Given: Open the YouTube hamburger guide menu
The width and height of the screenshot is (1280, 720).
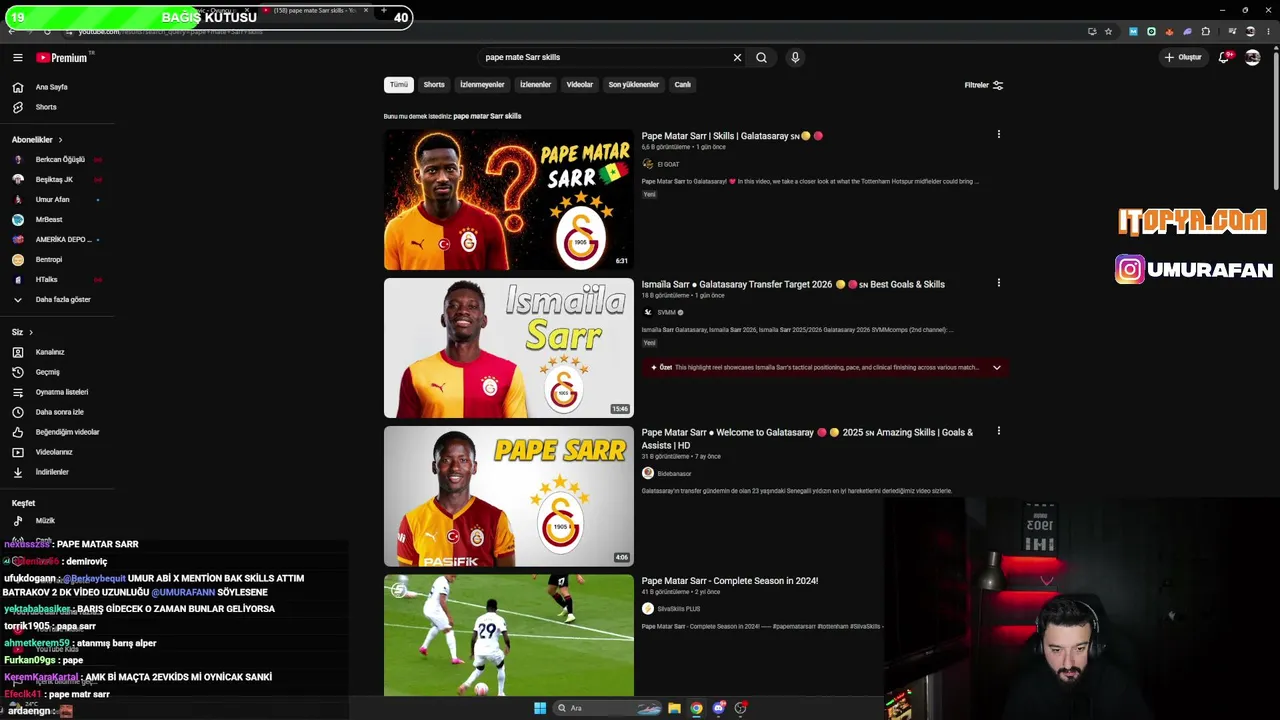Looking at the screenshot, I should pos(17,58).
